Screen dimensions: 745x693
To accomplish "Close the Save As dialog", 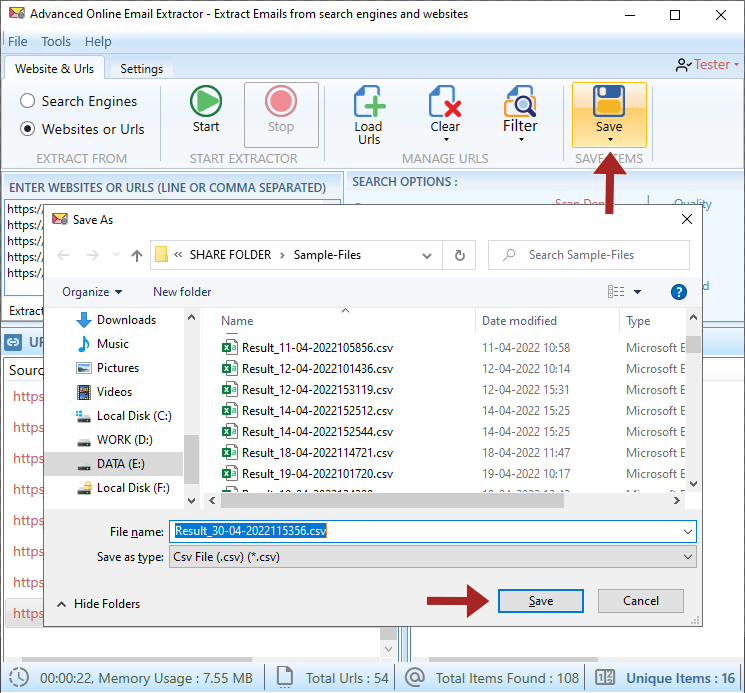I will point(687,219).
